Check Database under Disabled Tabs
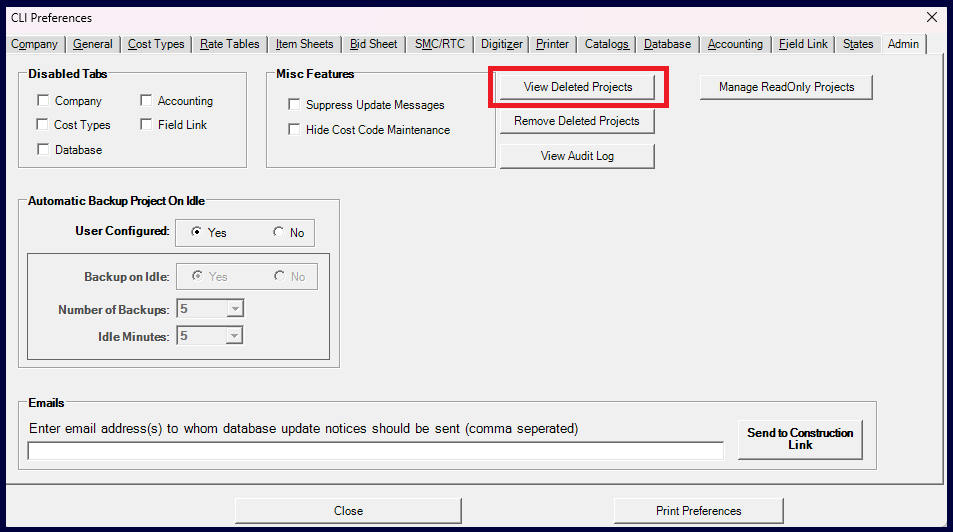 [43, 149]
